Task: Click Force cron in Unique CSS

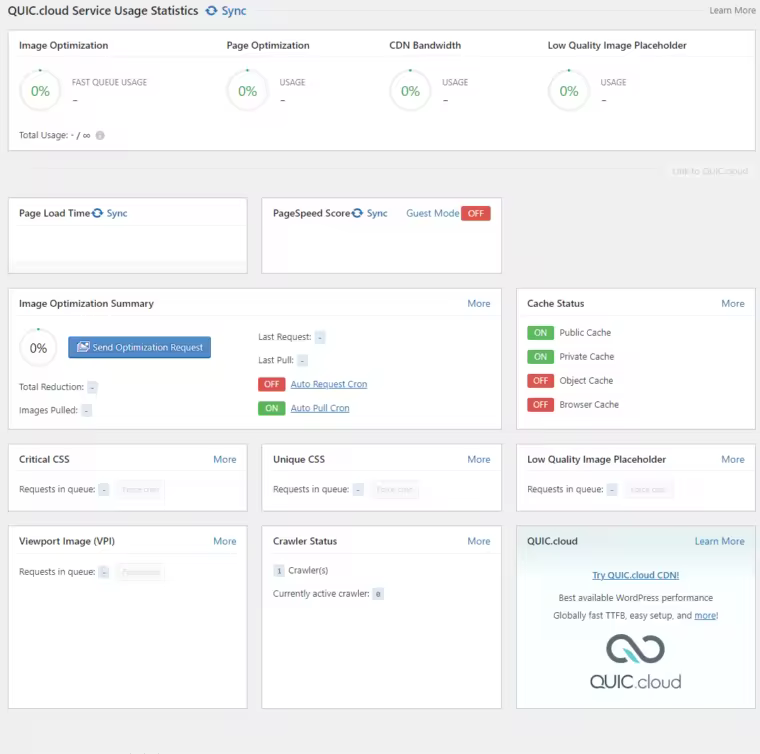Action: pos(395,489)
